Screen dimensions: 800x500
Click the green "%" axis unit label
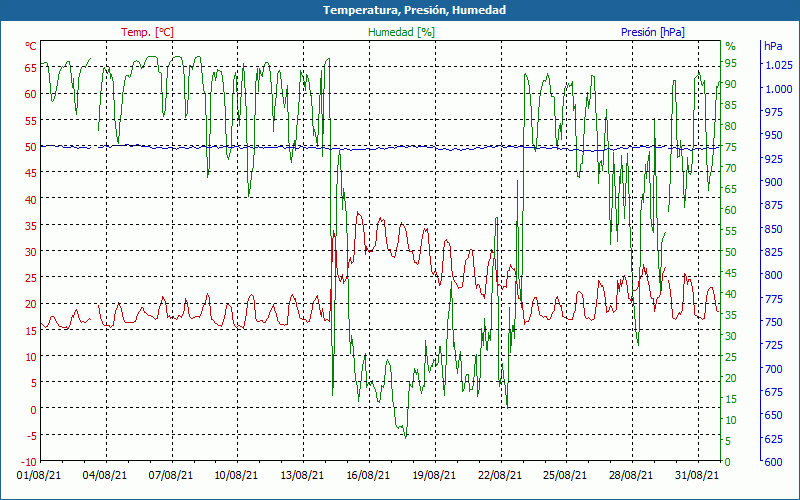pyautogui.click(x=731, y=46)
